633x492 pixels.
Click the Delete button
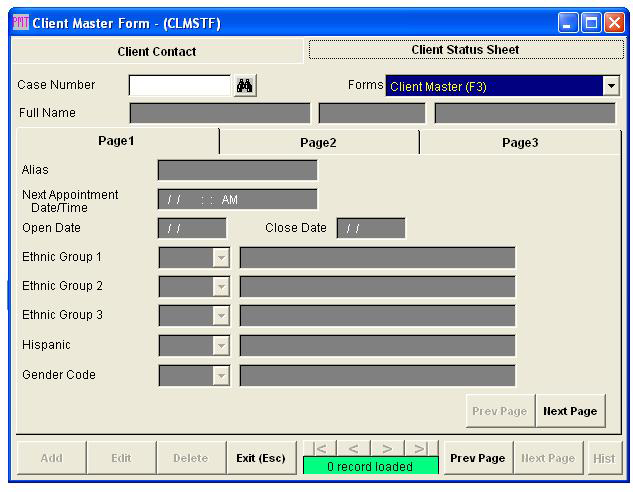(191, 458)
